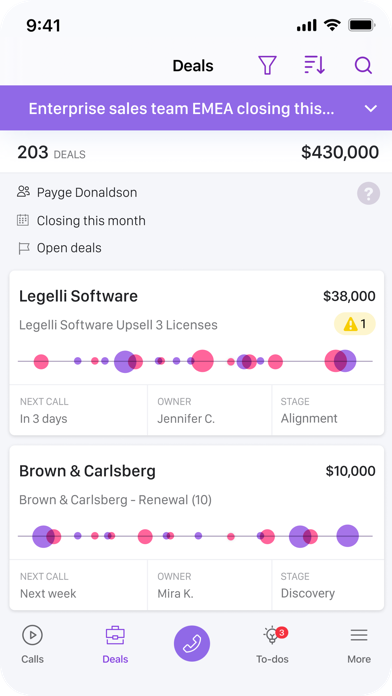The image size is (392, 696).
Task: Tap the purple phone dial button
Action: tap(192, 643)
